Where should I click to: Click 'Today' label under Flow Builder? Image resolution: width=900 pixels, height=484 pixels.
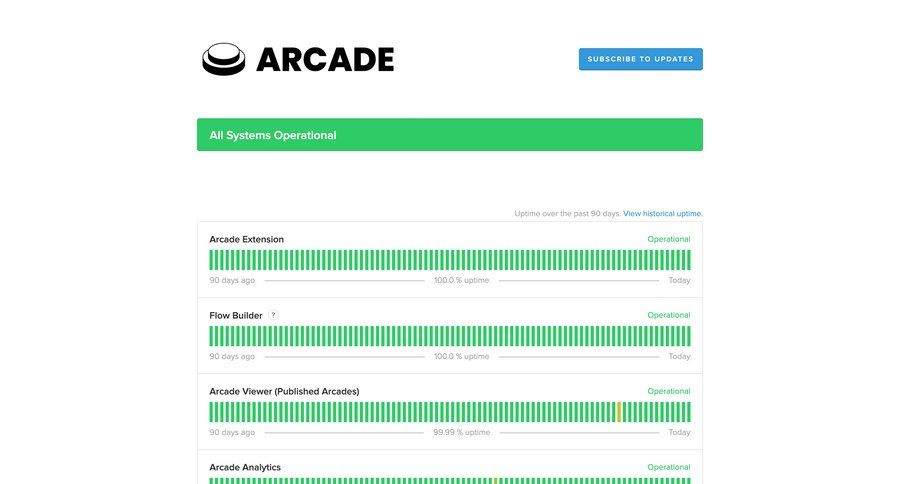pos(680,357)
